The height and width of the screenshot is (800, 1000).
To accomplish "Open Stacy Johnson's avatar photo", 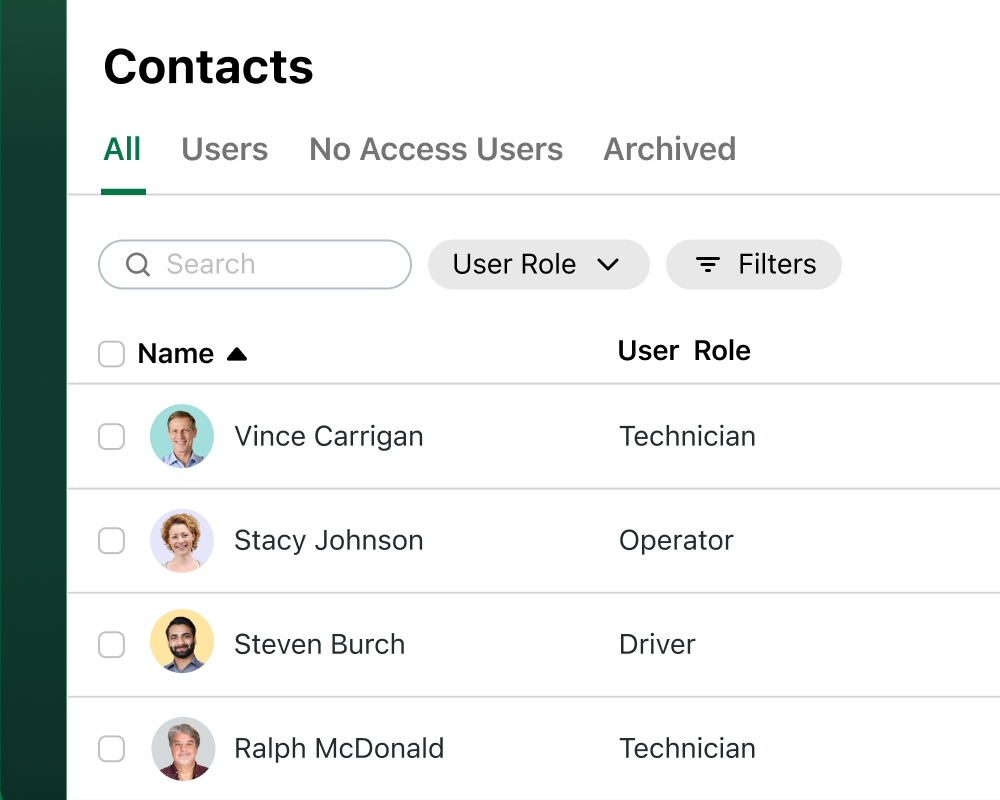I will coord(182,540).
